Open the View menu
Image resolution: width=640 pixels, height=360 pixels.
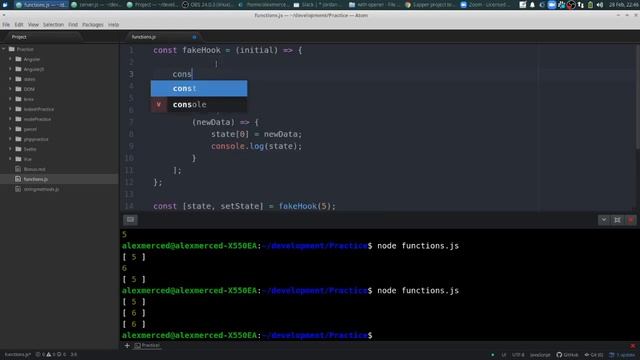(x=33, y=25)
